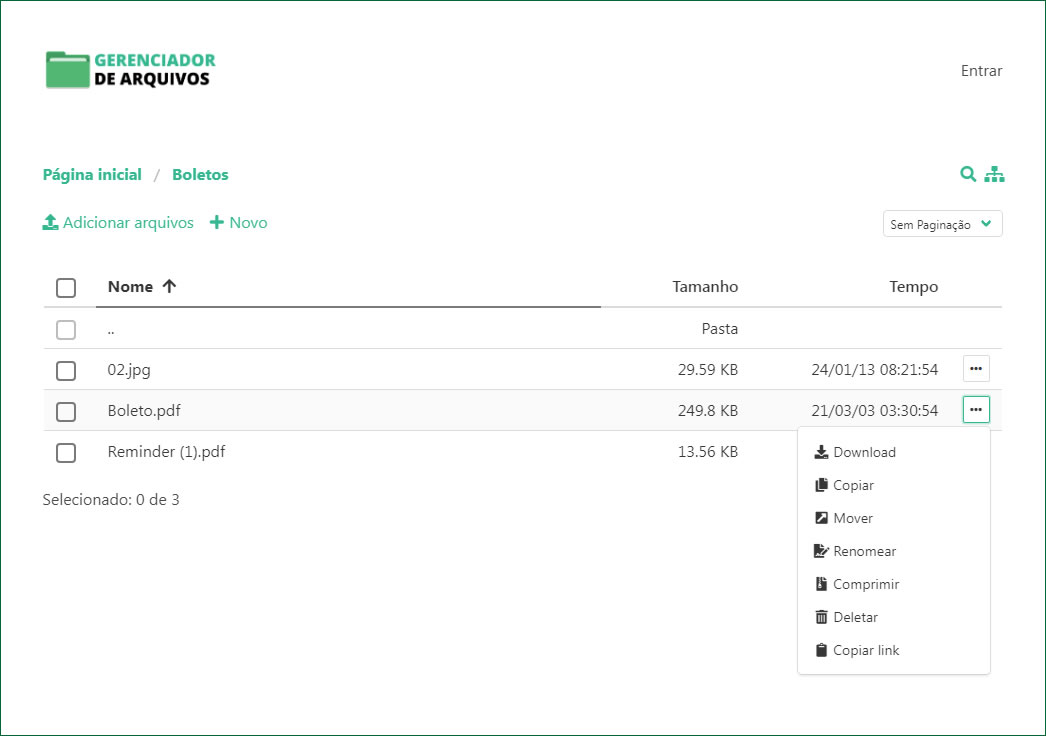Click Entrar to log in
This screenshot has height=736, width=1046.
tap(981, 71)
